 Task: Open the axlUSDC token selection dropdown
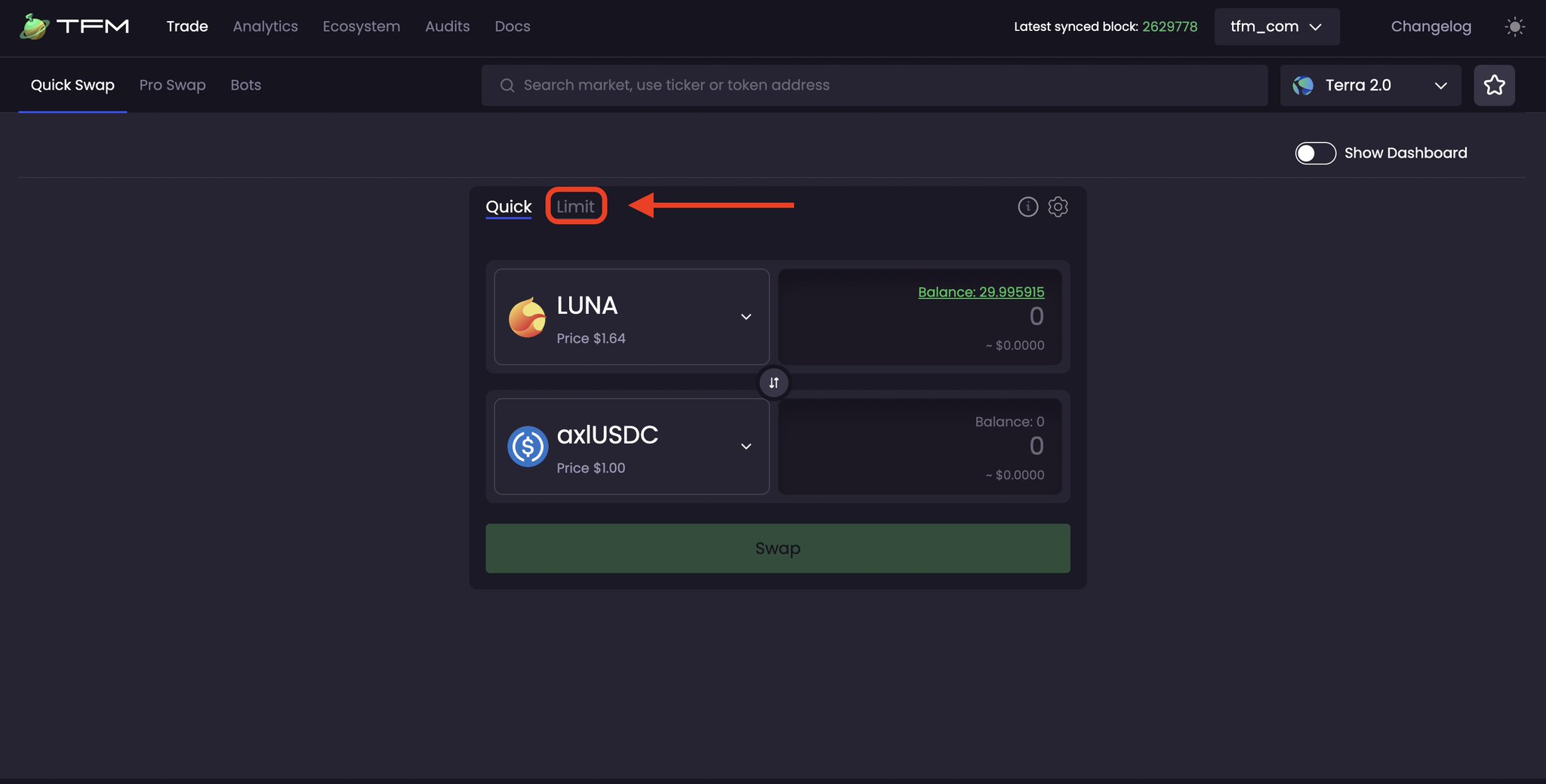point(746,446)
